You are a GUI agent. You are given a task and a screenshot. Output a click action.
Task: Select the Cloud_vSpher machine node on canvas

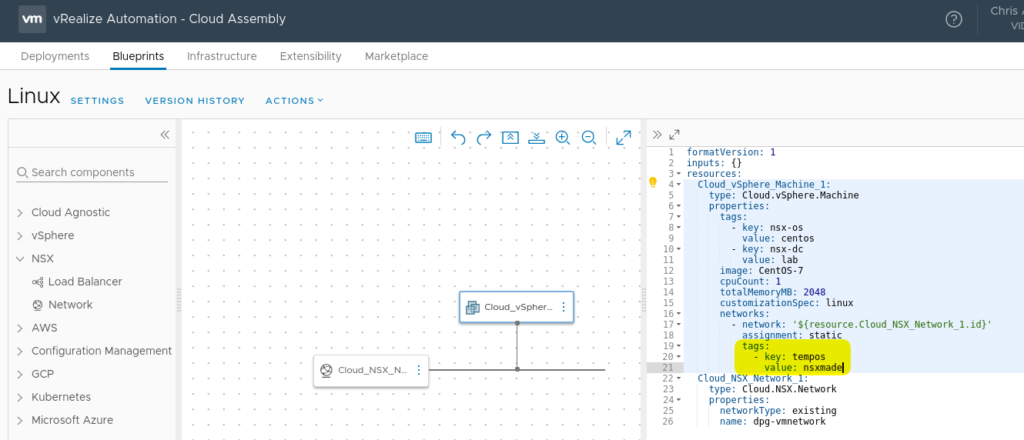click(517, 307)
